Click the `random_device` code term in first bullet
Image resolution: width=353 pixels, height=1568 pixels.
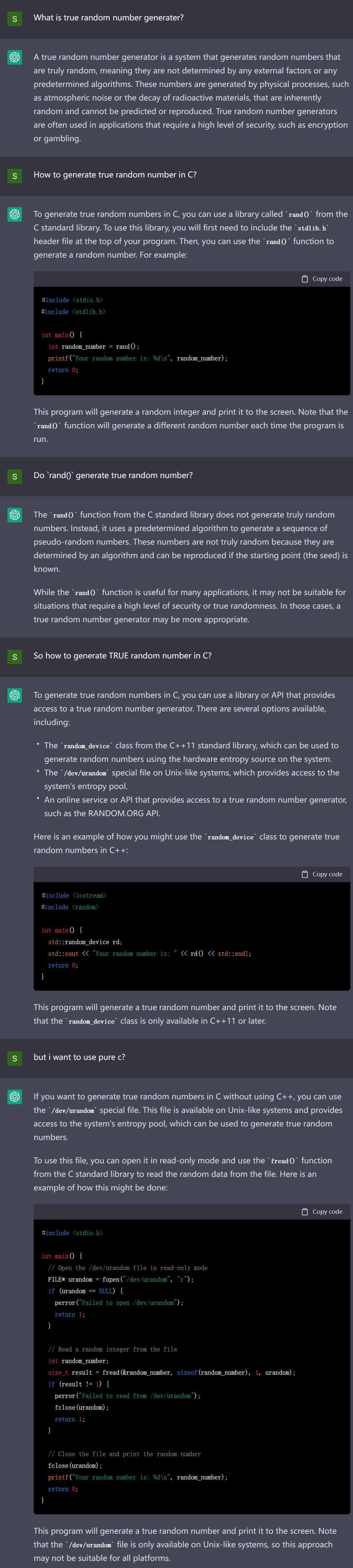click(x=86, y=746)
